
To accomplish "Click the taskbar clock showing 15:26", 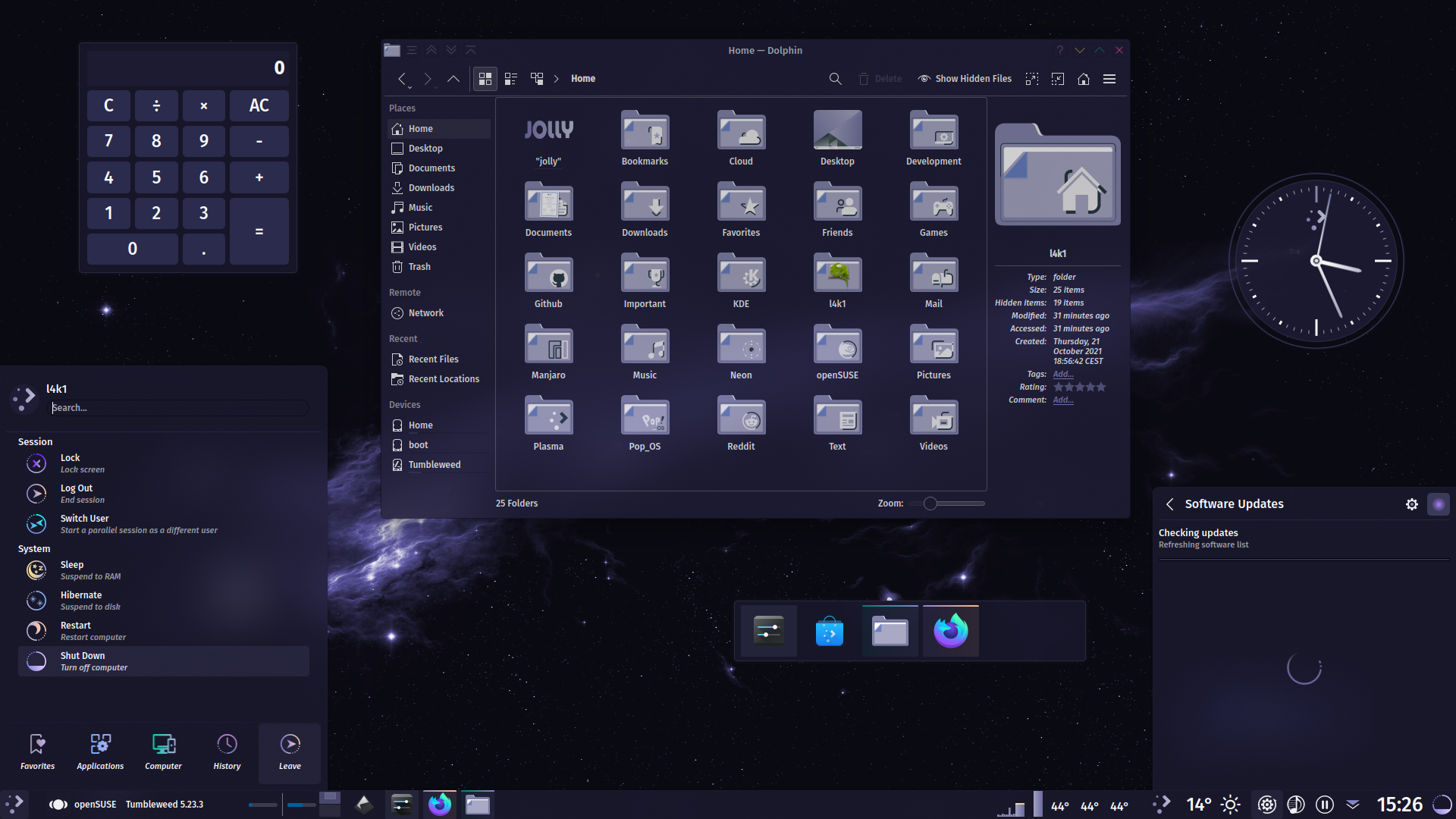I will (x=1399, y=805).
